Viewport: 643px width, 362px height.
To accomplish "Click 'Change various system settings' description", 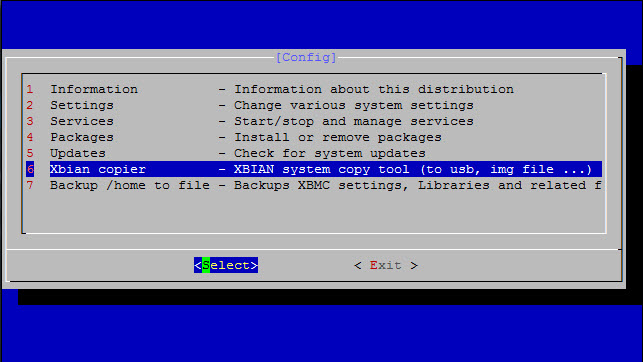I will tap(353, 105).
